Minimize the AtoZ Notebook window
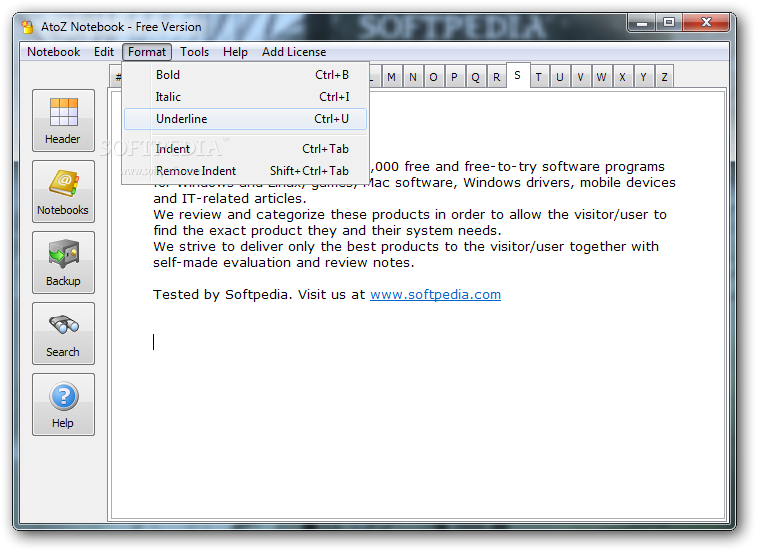 point(642,23)
